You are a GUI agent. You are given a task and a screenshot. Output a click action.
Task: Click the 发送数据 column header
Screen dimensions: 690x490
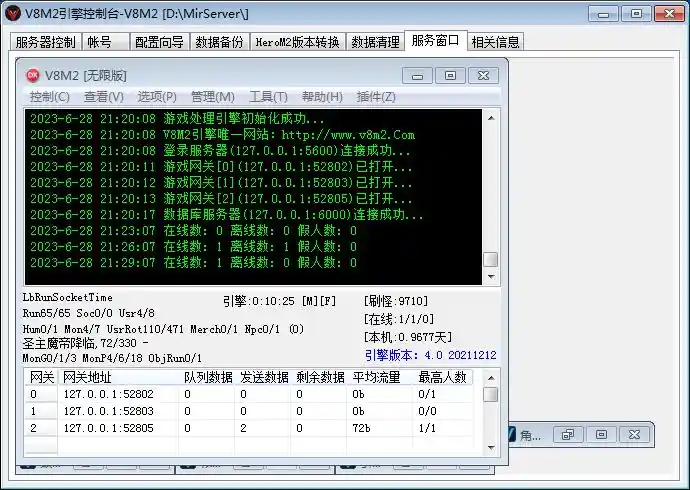[263, 377]
